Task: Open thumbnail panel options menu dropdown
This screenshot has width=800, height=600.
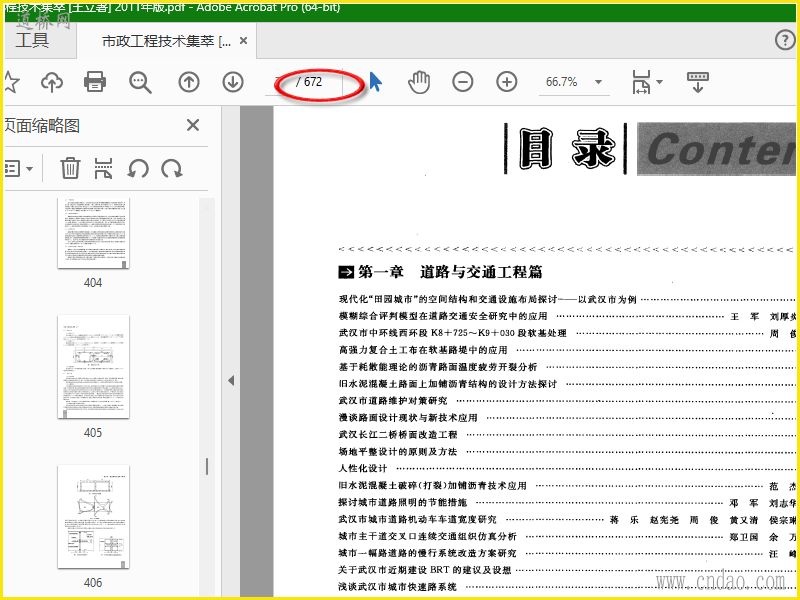Action: (x=18, y=168)
